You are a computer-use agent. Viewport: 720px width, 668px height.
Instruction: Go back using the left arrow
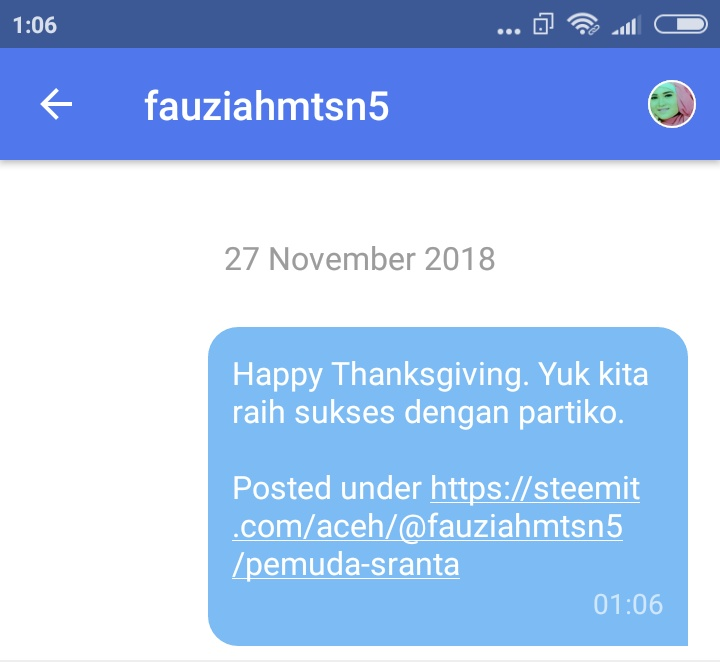[56, 104]
